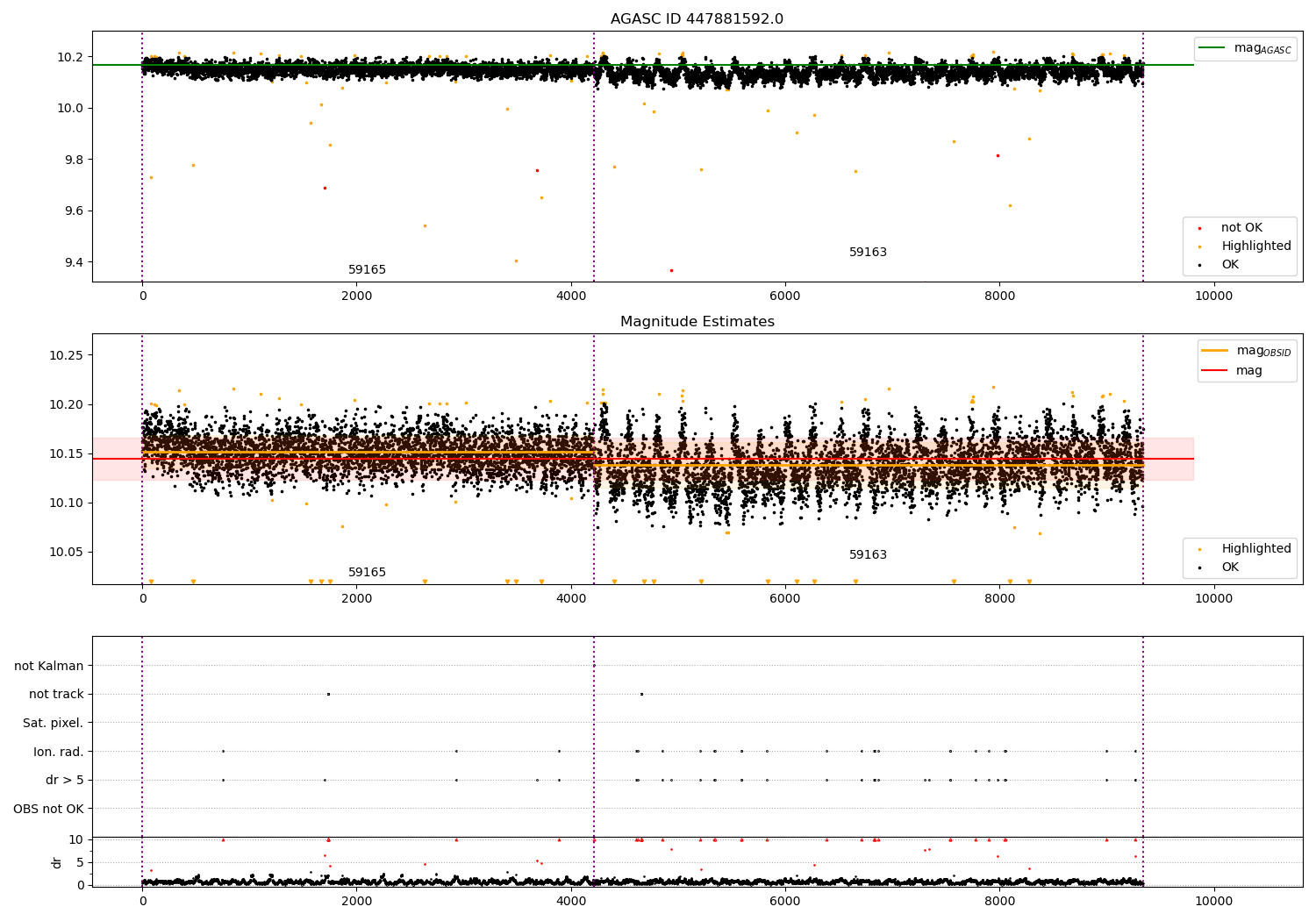Click the "59163" label in the middle plot
Image resolution: width=1316 pixels, height=921 pixels.
868,555
